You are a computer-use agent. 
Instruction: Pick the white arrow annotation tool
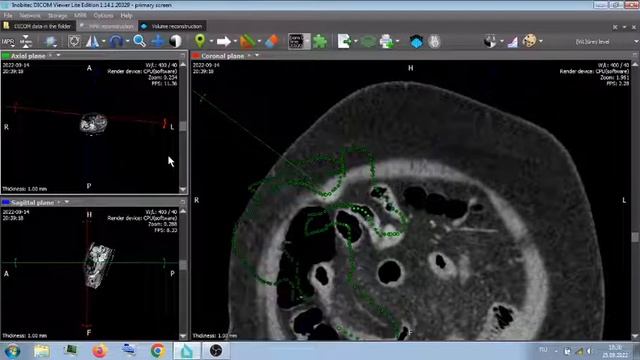tap(224, 41)
